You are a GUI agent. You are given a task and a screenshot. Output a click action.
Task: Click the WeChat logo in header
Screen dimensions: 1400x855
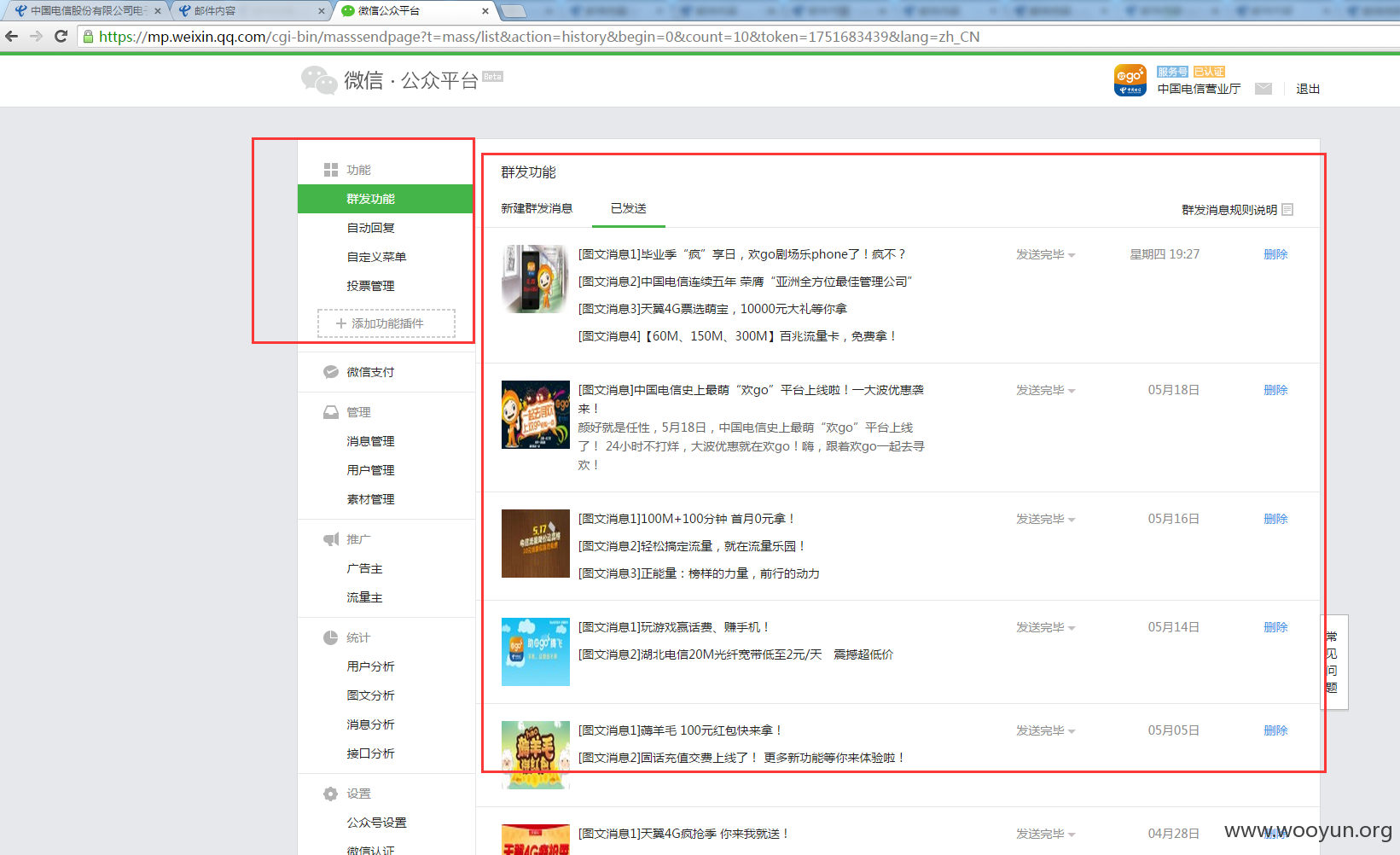[319, 80]
